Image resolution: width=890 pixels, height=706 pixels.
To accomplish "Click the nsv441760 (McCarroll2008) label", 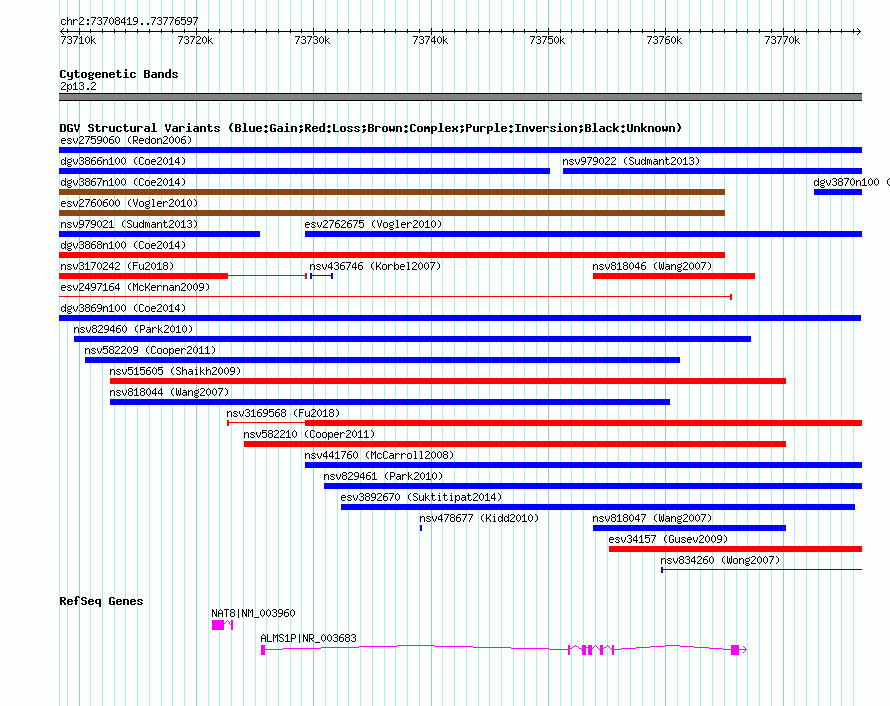I will 379,455.
